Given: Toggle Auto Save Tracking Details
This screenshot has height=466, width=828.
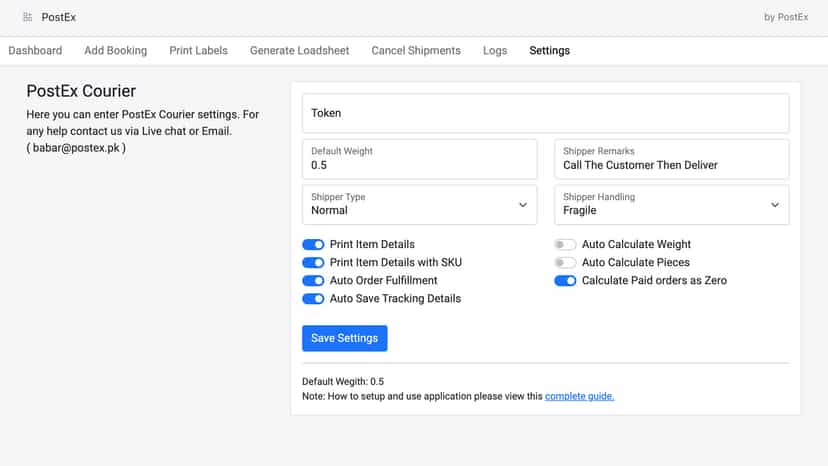Looking at the screenshot, I should click(x=313, y=299).
